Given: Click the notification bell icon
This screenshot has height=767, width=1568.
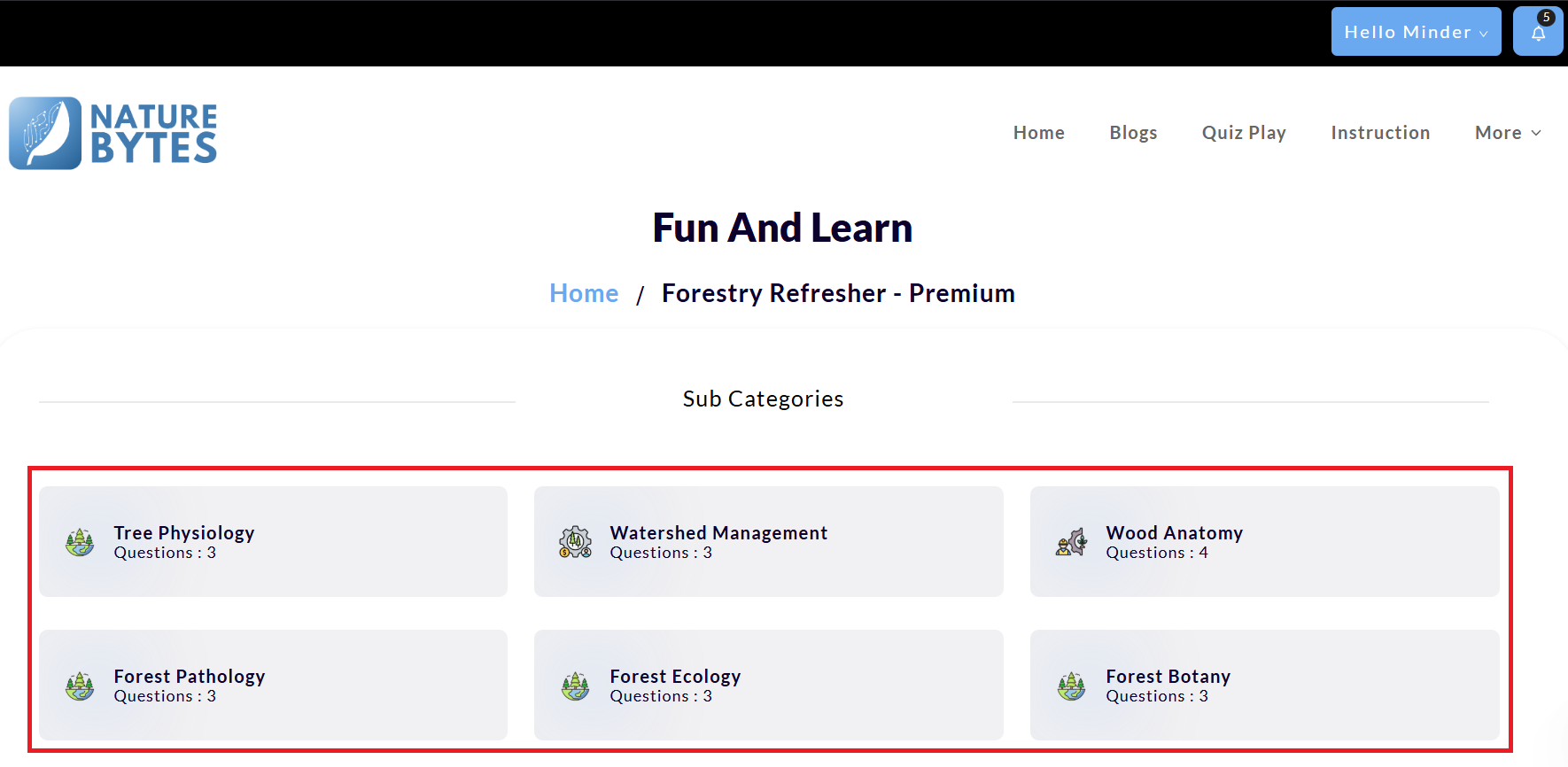Looking at the screenshot, I should coord(1538,34).
